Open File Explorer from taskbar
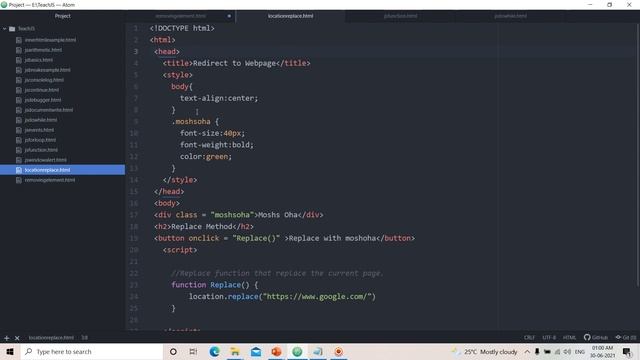The height and width of the screenshot is (360, 640). pos(235,351)
